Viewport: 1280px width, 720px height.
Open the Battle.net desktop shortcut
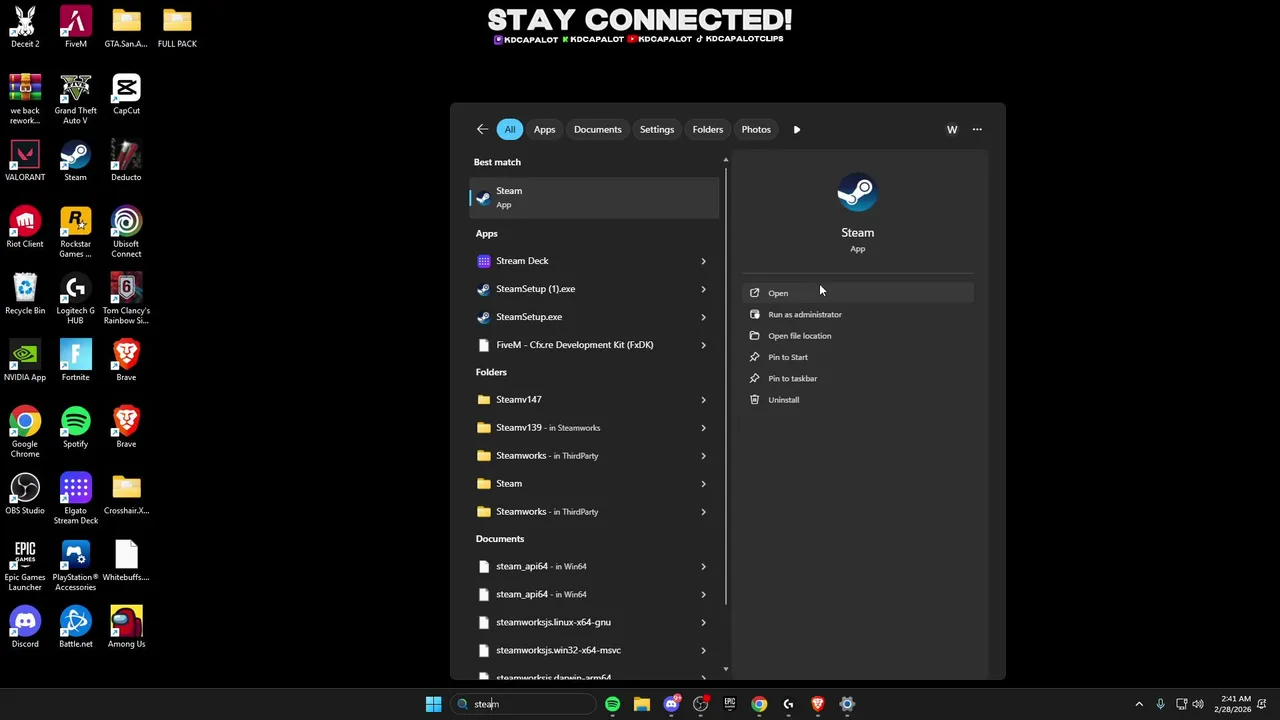point(75,628)
